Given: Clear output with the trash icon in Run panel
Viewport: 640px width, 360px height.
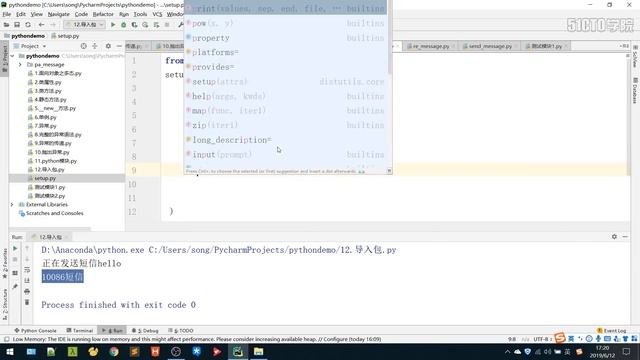Looking at the screenshot, I should click(27, 302).
